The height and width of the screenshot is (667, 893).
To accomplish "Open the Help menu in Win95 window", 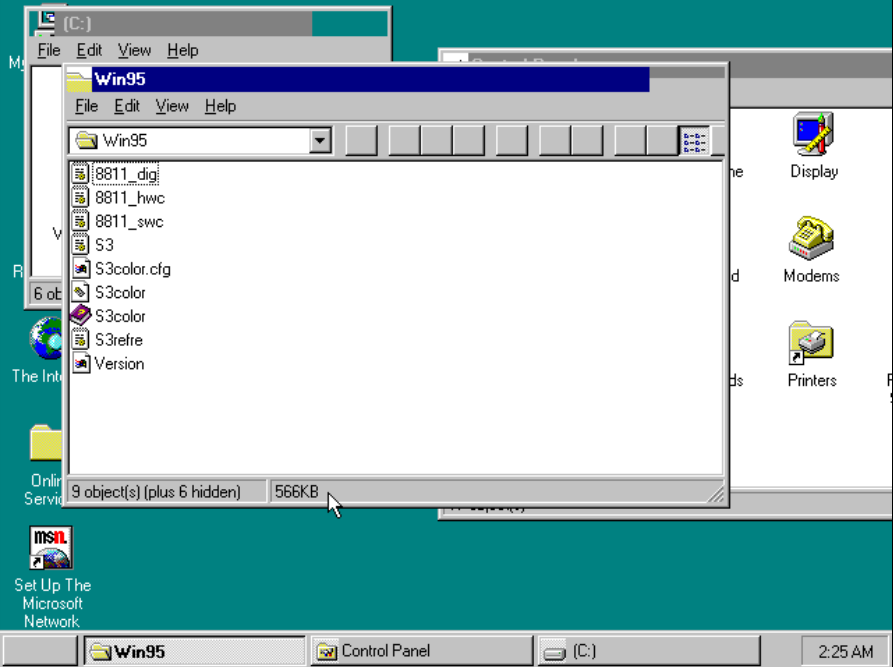I will tap(220, 106).
